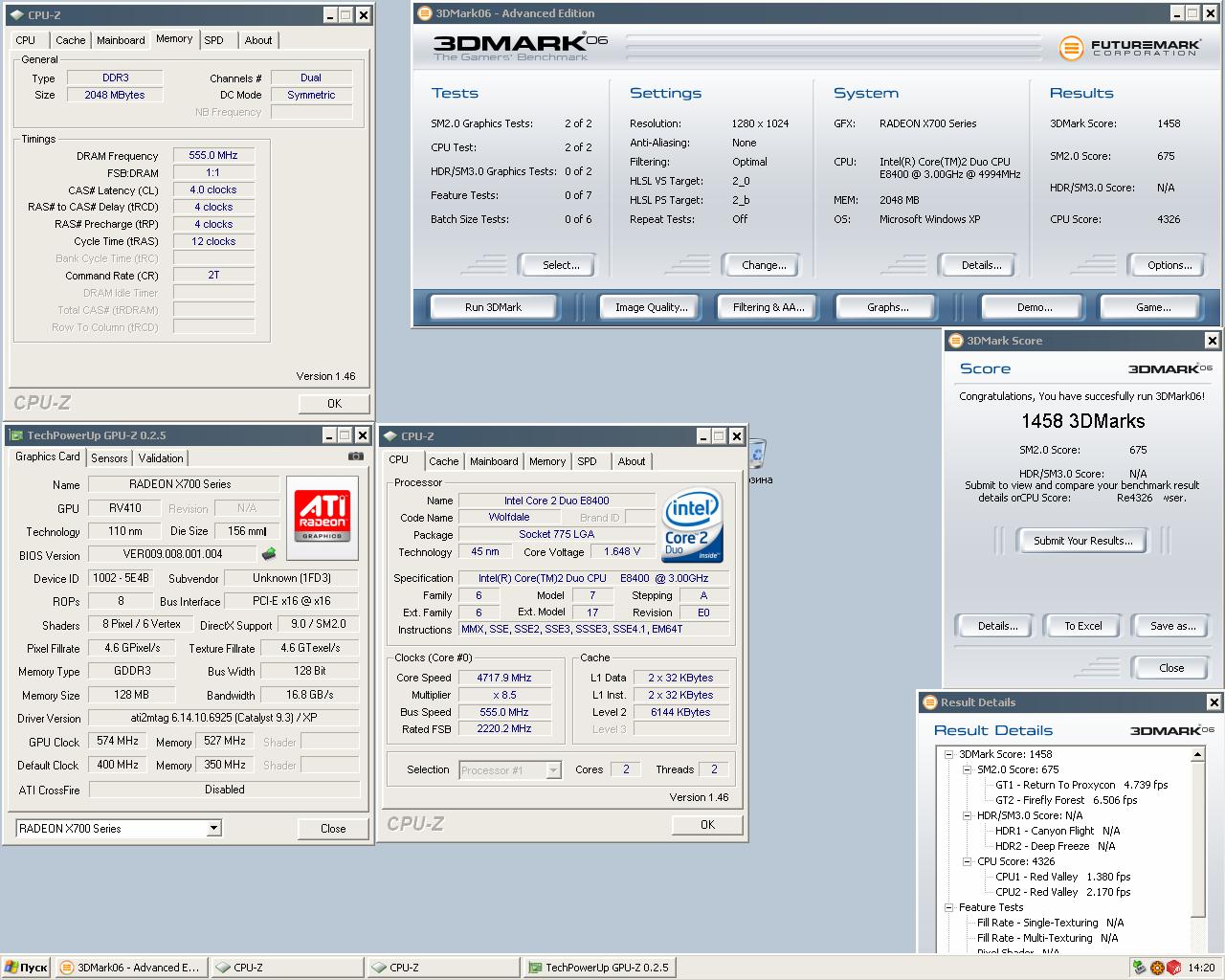Open the About tab in lower CPU-Z window

[x=632, y=461]
